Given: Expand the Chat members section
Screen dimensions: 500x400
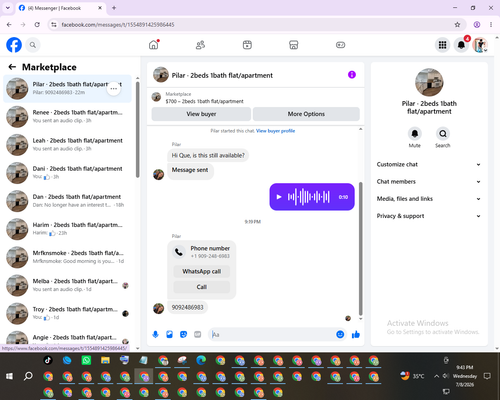Looking at the screenshot, I should pyautogui.click(x=429, y=182).
